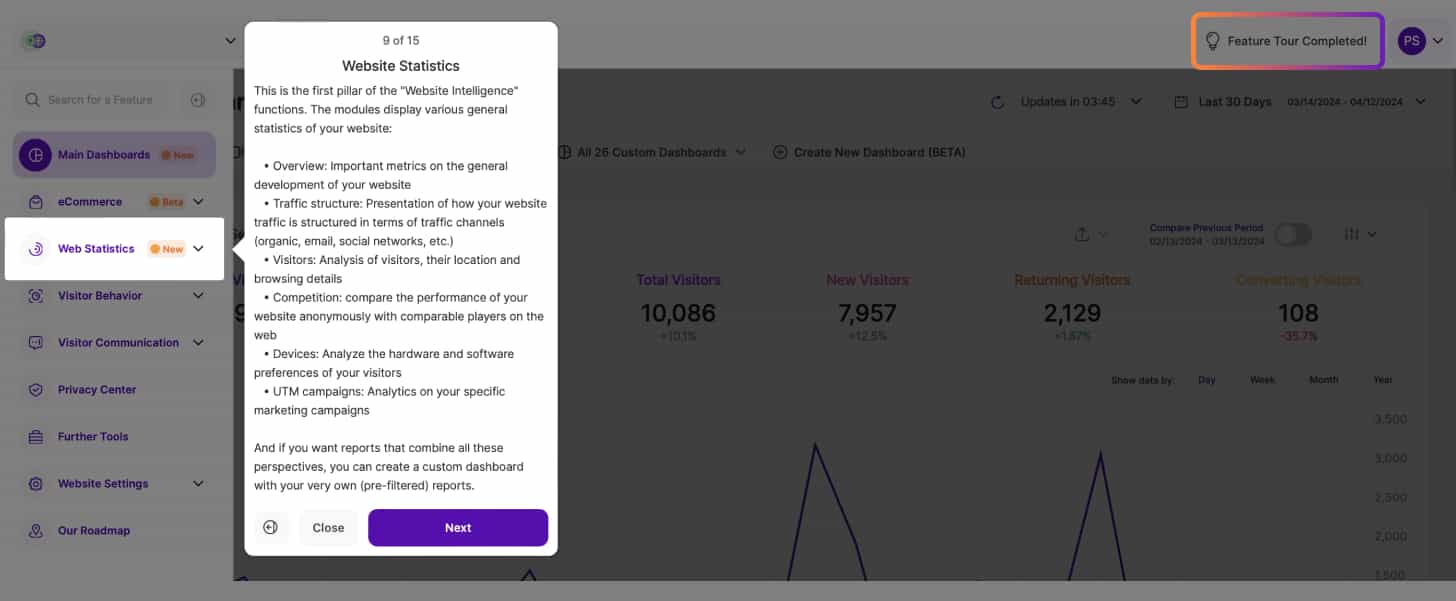Click the tour's previous-step arrow icon

(x=270, y=528)
